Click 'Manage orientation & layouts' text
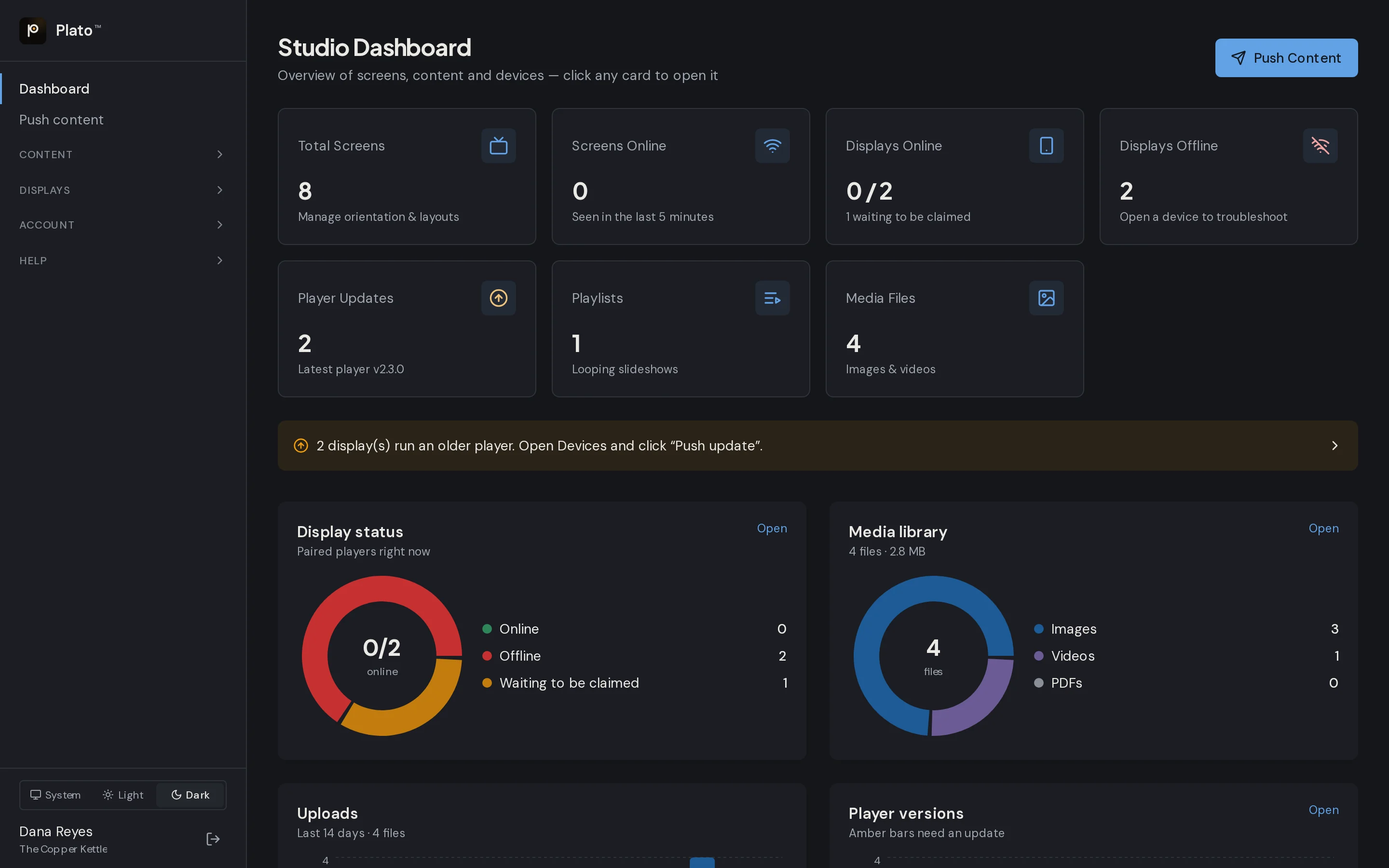Screen dimensions: 1389x868 [378, 217]
